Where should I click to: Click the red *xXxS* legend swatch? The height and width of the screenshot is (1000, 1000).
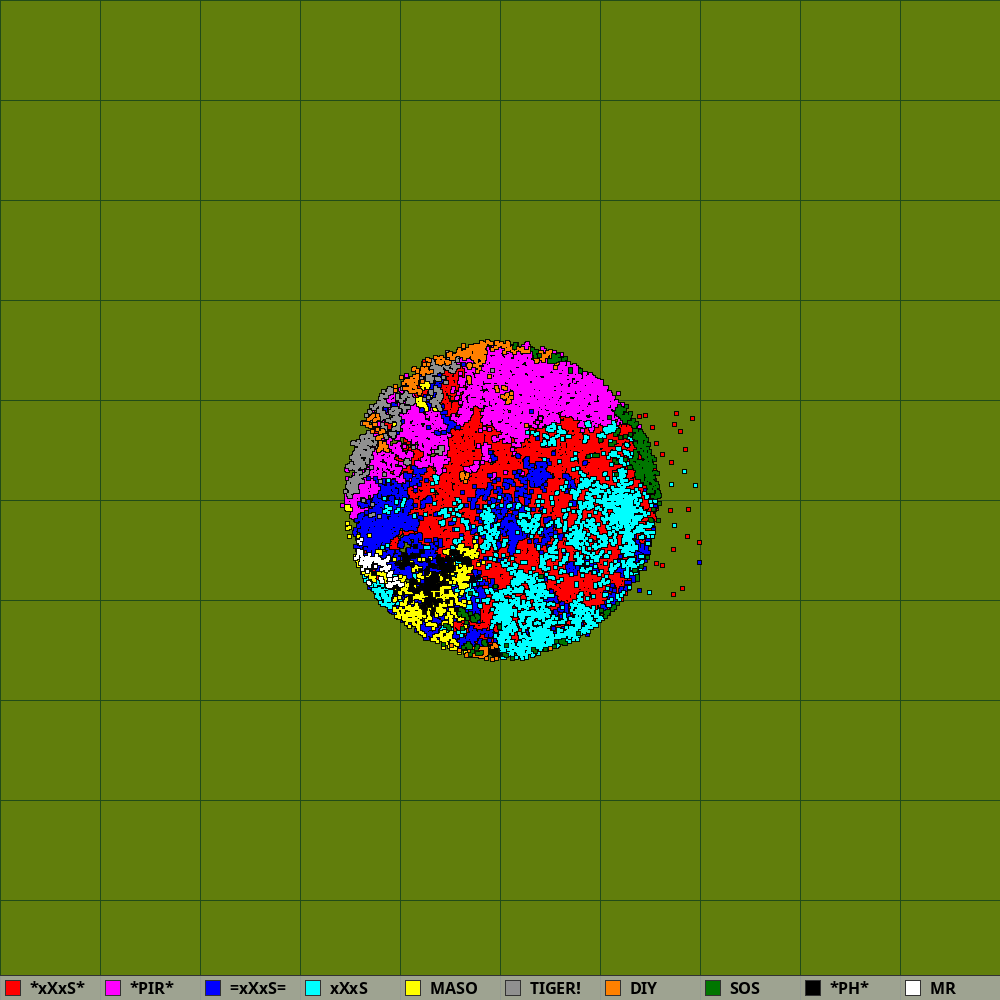(x=13, y=988)
